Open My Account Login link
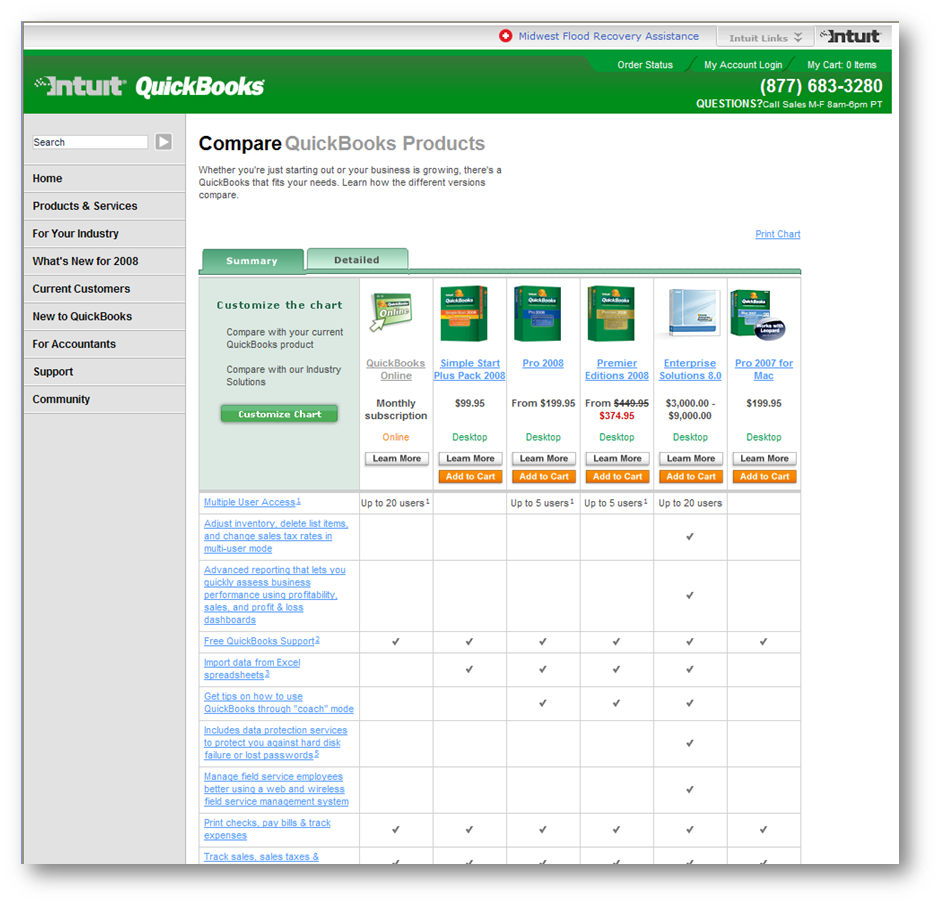 click(742, 65)
